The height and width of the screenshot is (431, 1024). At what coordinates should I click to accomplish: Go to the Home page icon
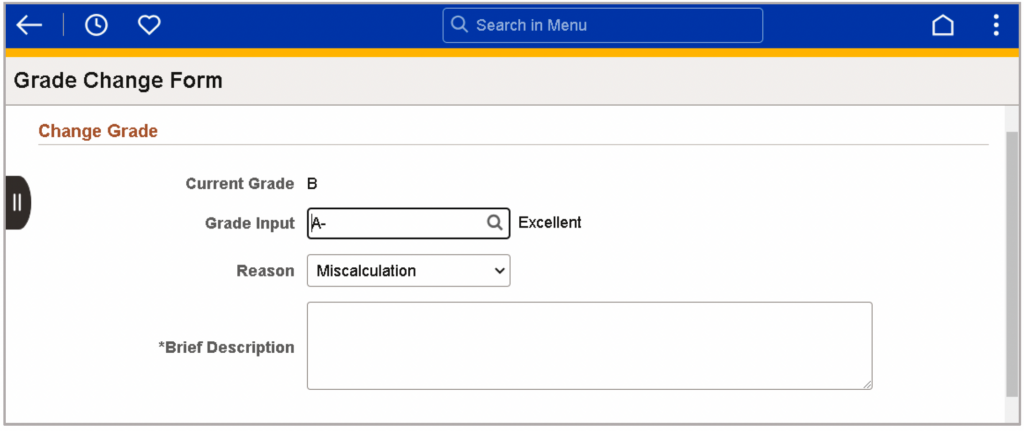pyautogui.click(x=942, y=25)
